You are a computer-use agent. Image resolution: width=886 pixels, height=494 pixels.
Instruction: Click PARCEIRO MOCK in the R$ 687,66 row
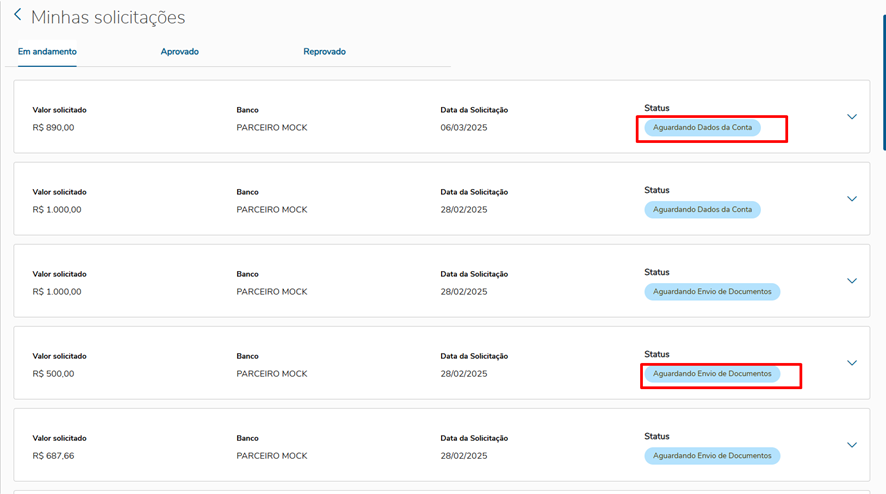coord(272,456)
